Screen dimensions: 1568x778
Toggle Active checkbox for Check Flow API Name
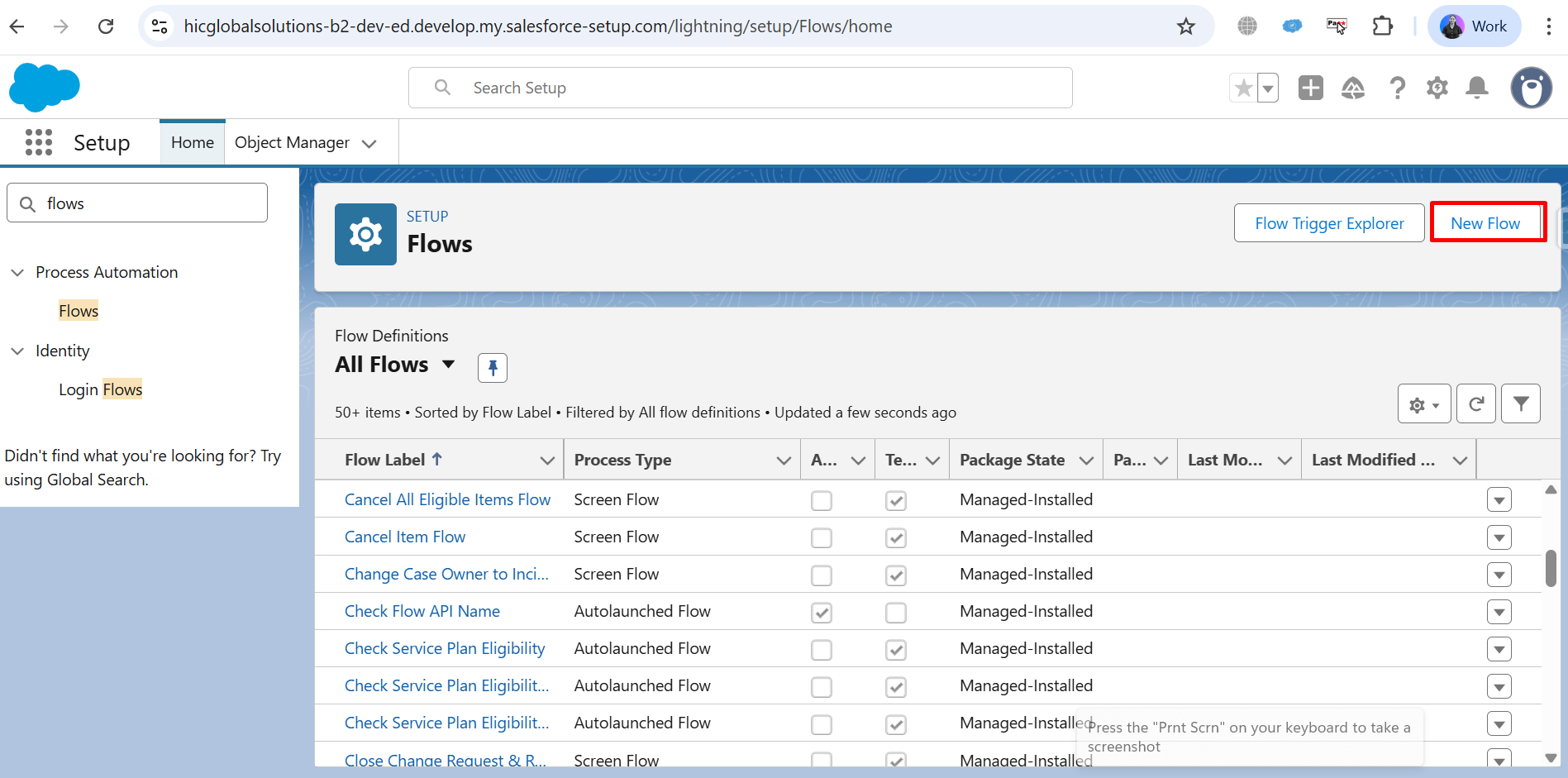[821, 613]
